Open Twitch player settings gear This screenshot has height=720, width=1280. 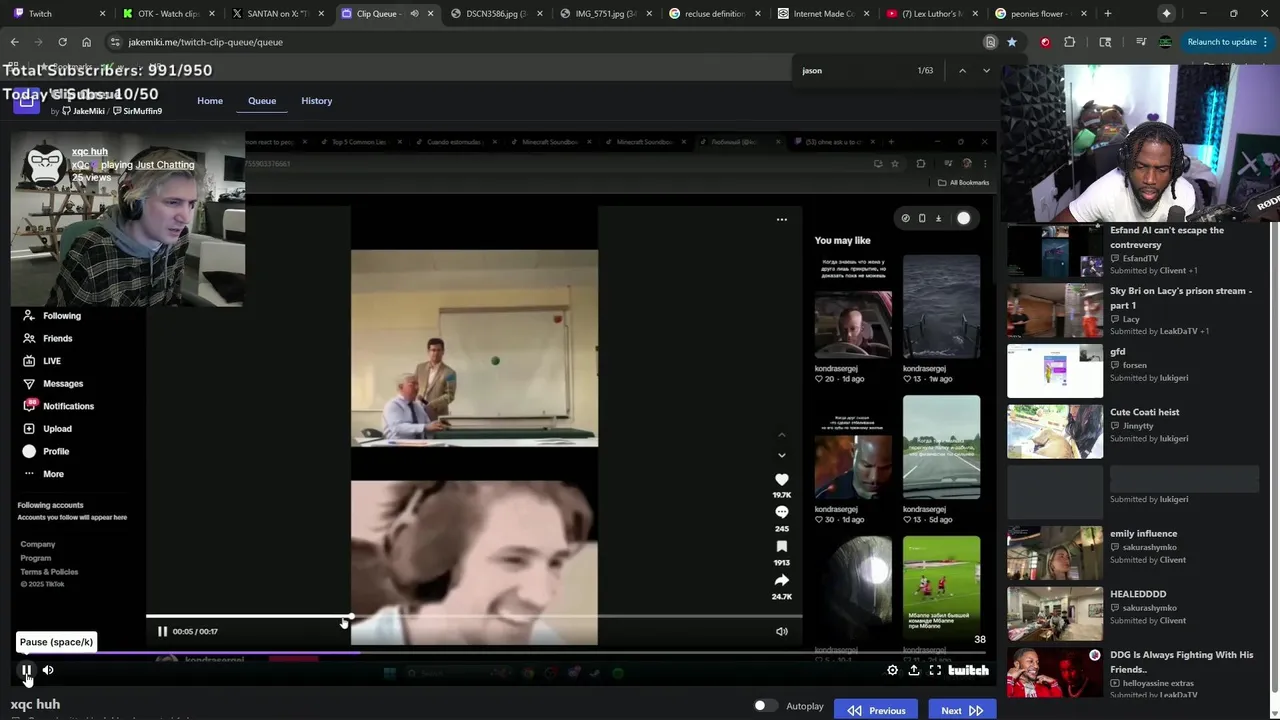click(893, 670)
